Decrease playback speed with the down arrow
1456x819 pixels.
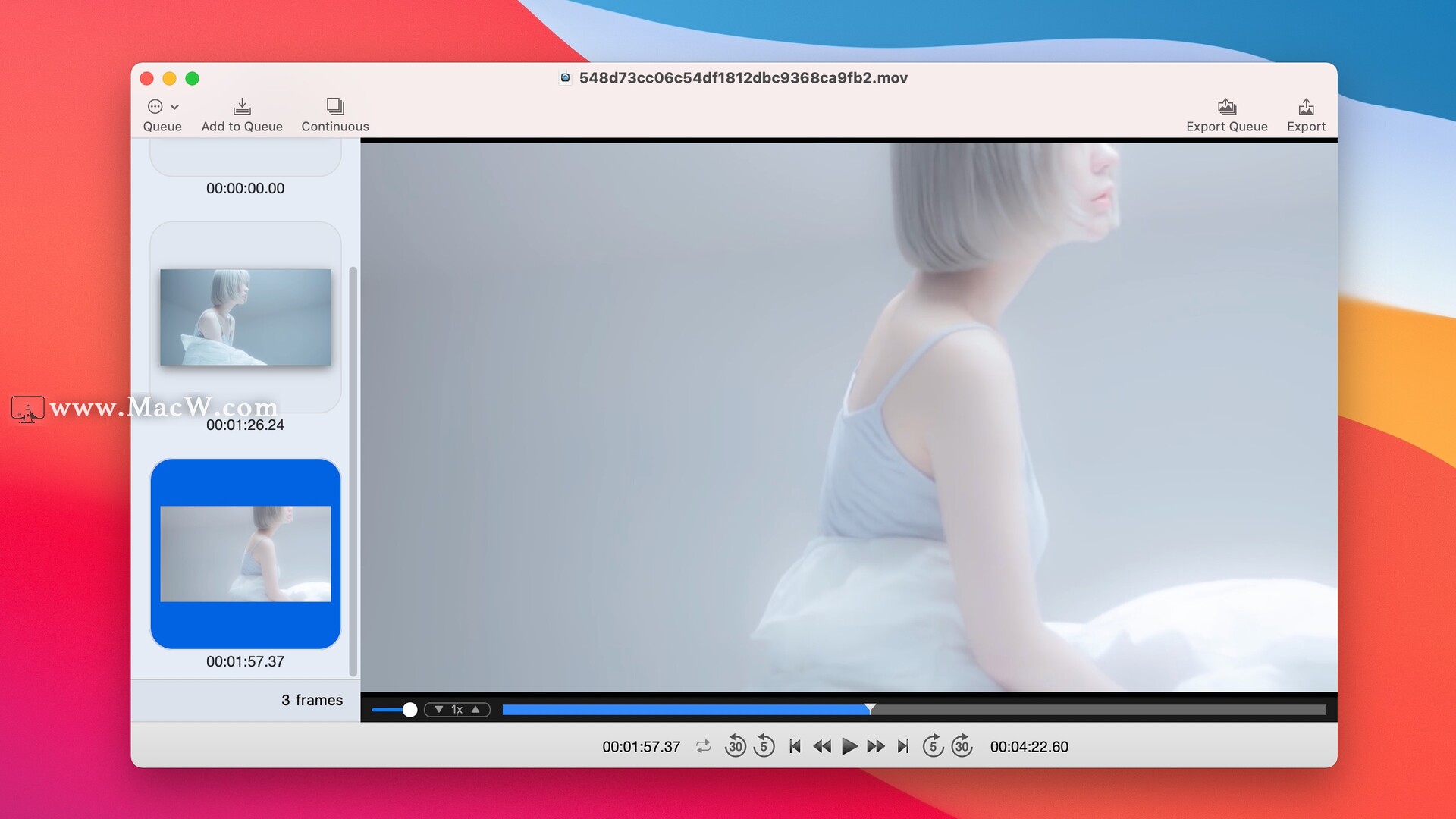[438, 709]
